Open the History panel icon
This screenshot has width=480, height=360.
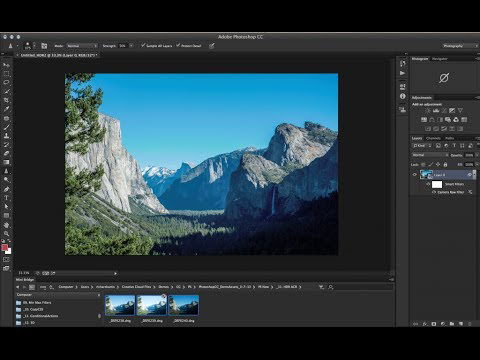pyautogui.click(x=403, y=63)
